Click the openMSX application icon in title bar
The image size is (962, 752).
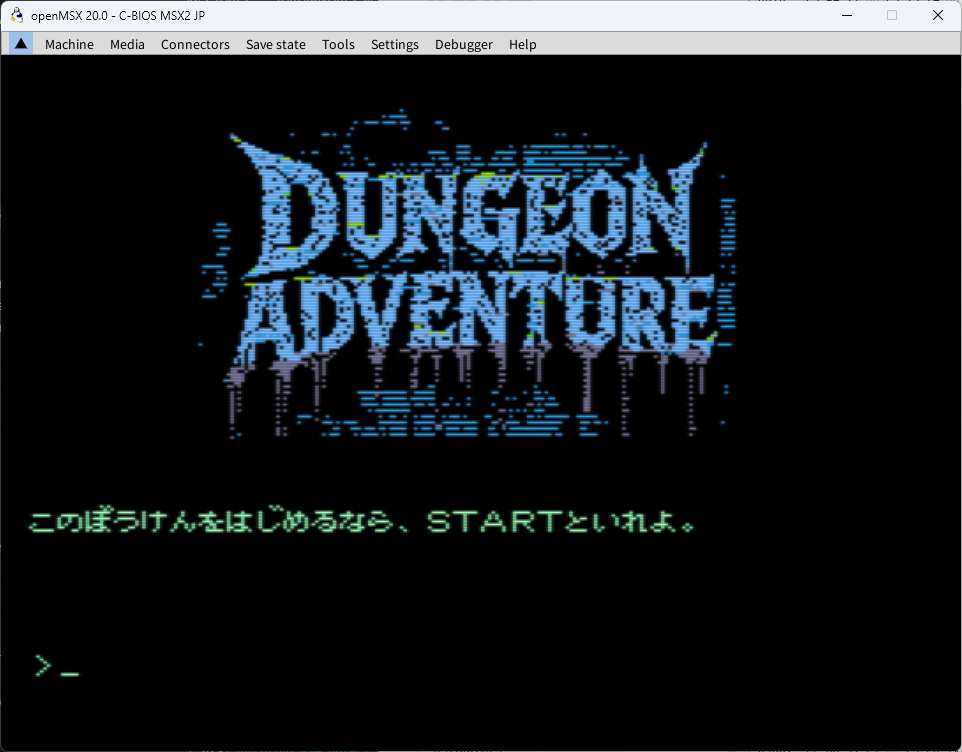point(17,15)
